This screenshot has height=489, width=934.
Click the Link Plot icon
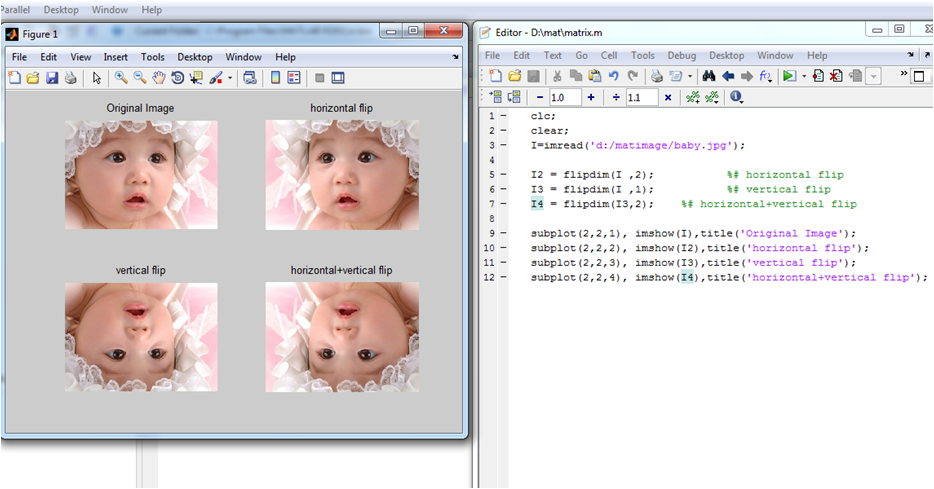click(x=250, y=78)
